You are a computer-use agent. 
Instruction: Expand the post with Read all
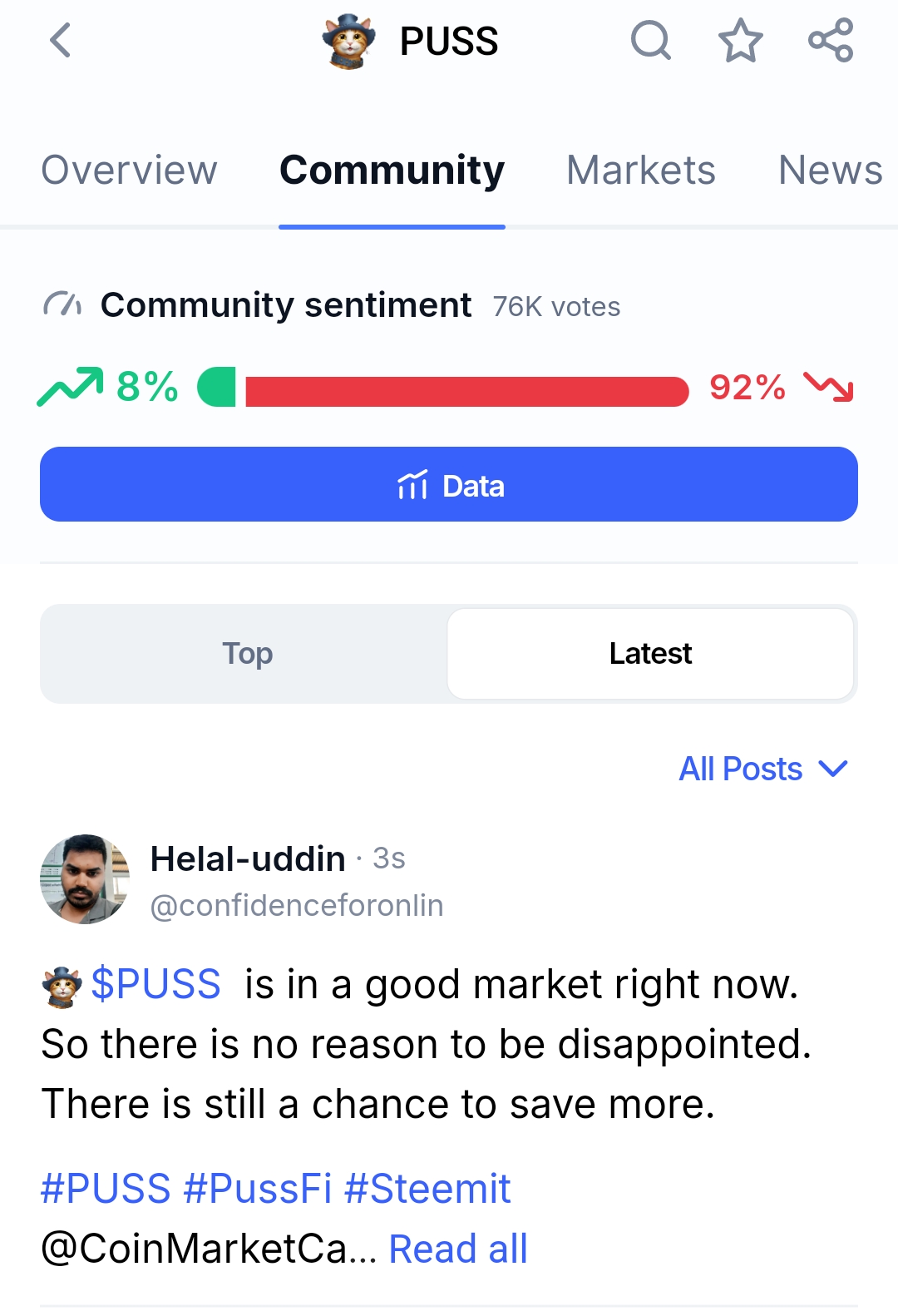pyautogui.click(x=458, y=1249)
